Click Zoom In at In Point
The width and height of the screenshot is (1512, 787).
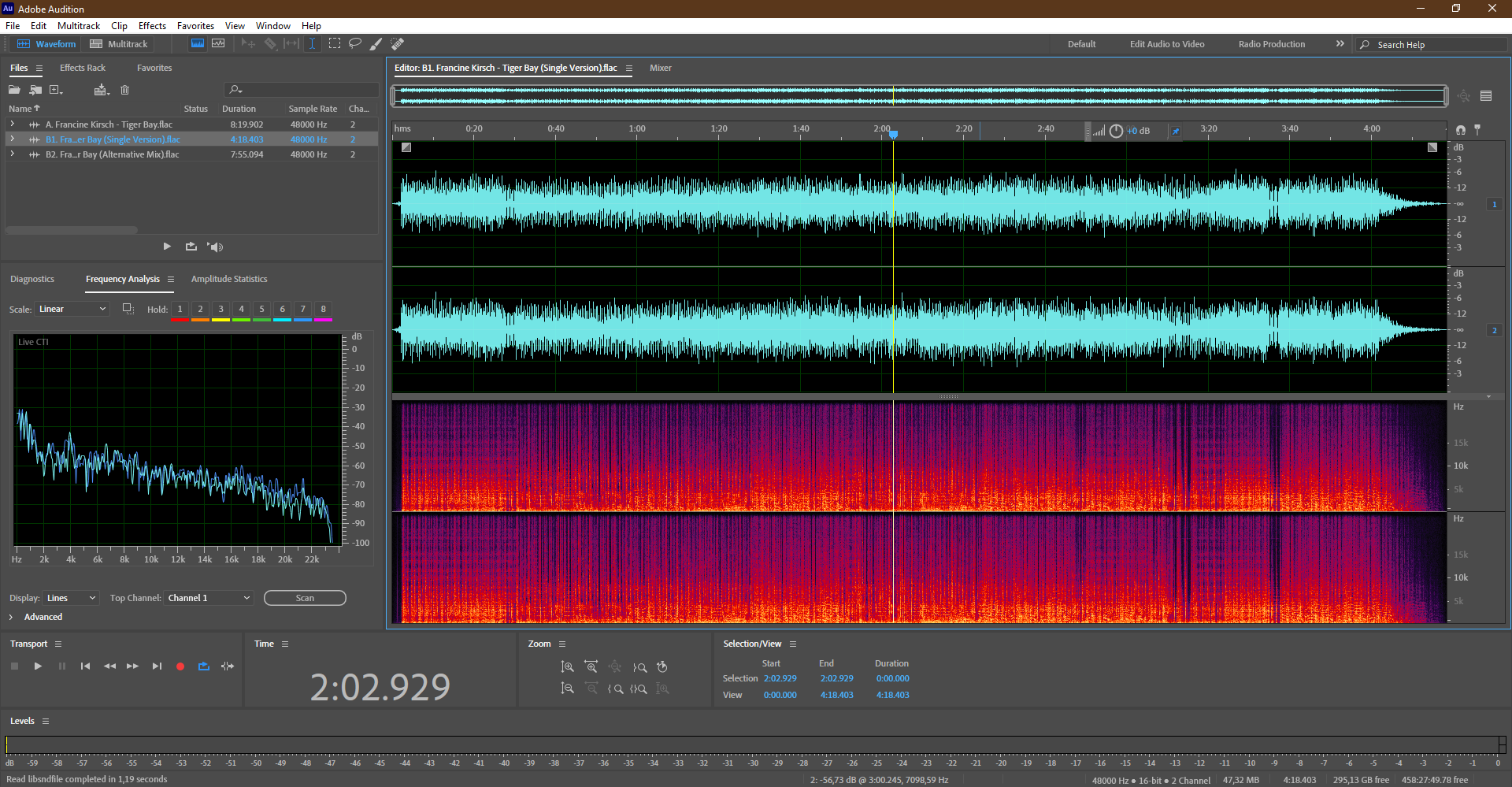point(616,689)
